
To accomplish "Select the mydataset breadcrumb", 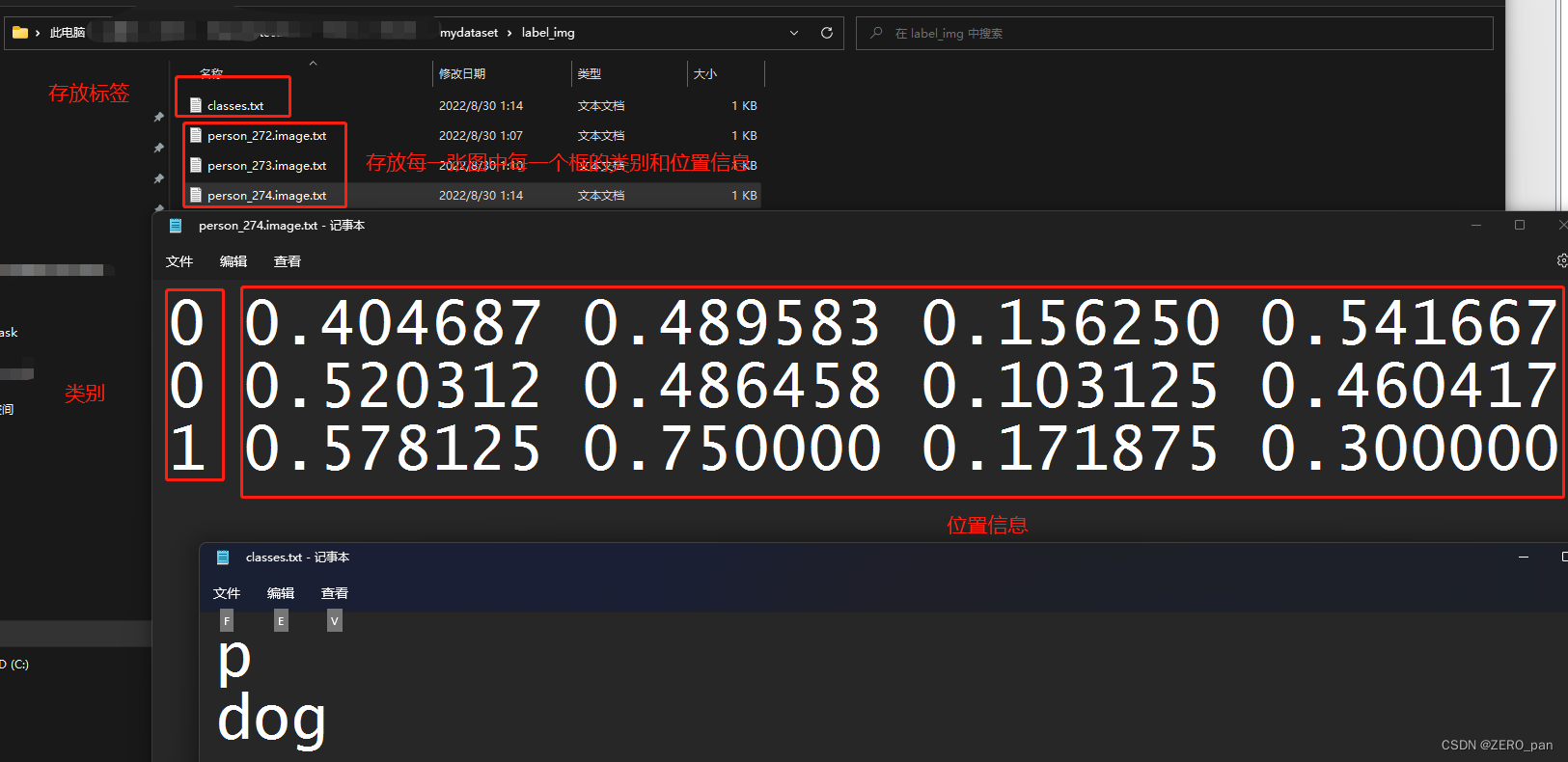I will [x=469, y=33].
